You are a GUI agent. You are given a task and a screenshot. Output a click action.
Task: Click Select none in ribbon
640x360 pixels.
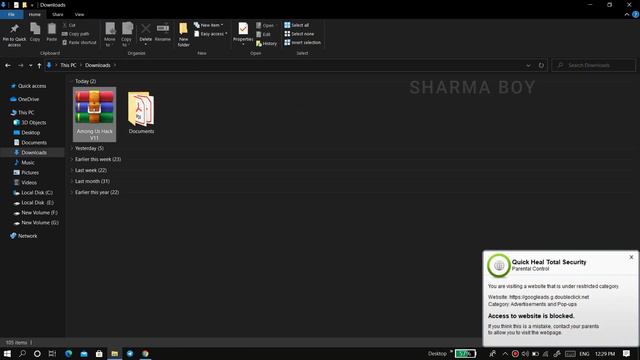tap(299, 34)
